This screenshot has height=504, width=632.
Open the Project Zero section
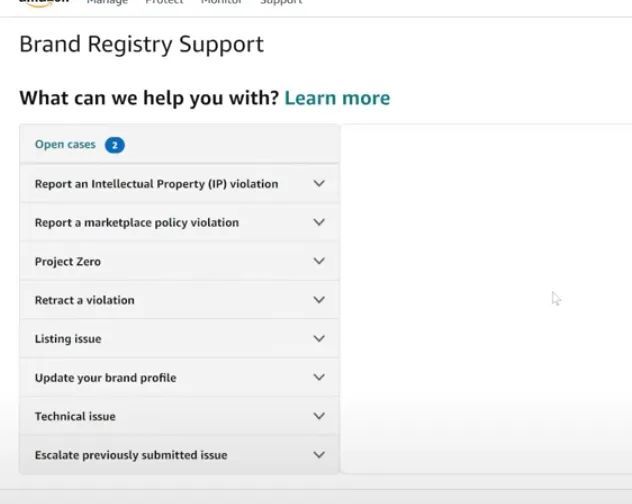pyautogui.click(x=68, y=261)
